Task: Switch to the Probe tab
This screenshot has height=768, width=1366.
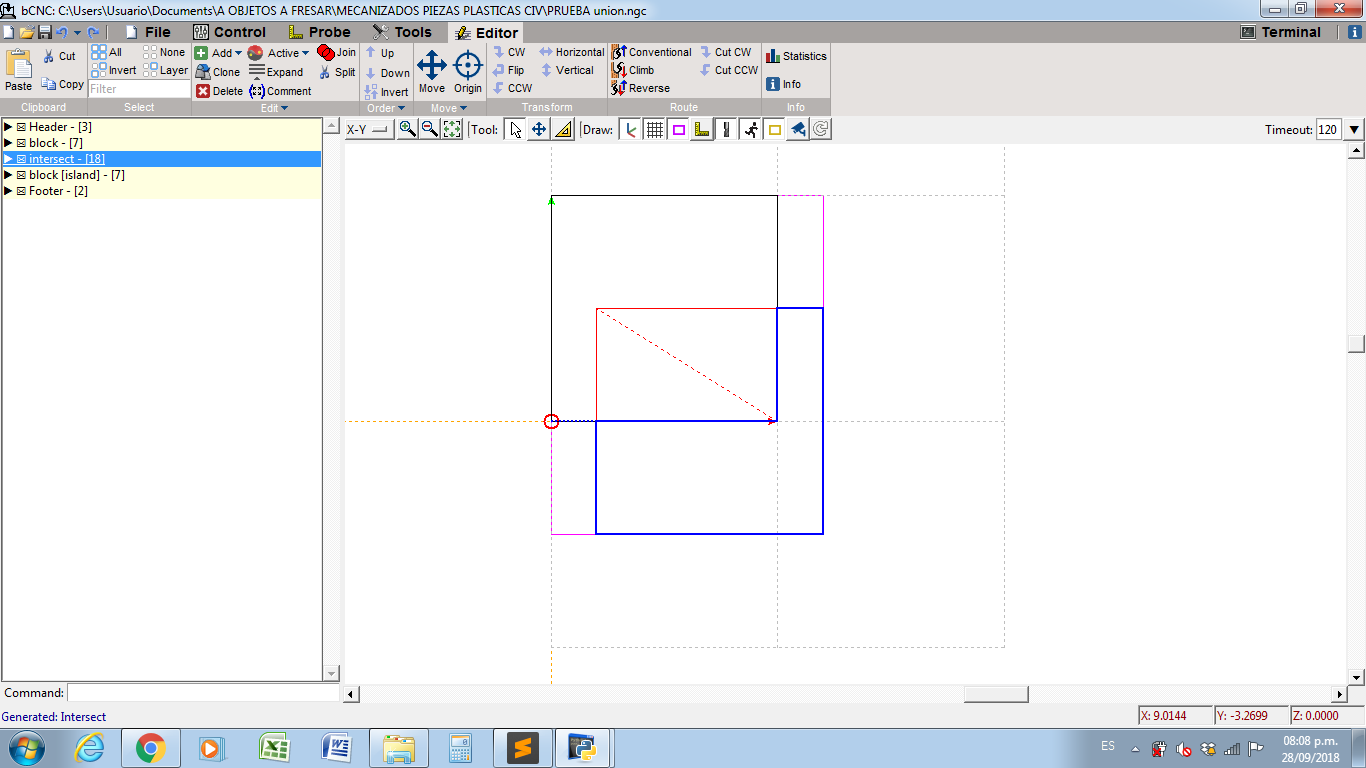Action: coord(319,32)
